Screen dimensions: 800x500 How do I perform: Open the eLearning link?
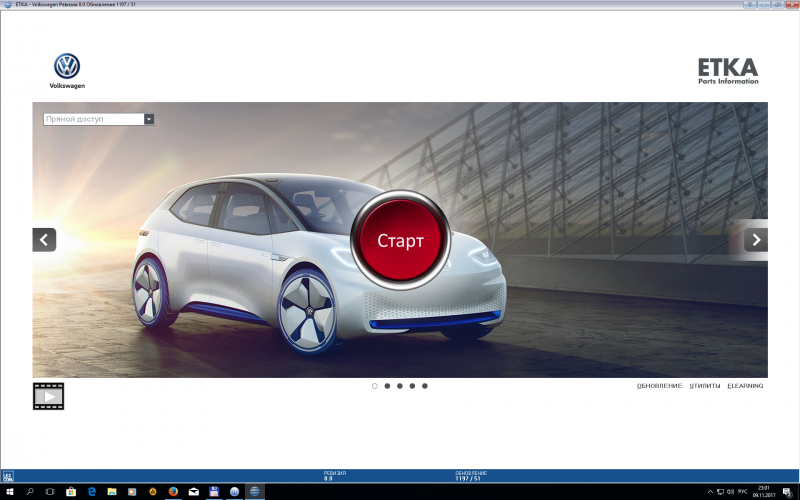pos(745,385)
